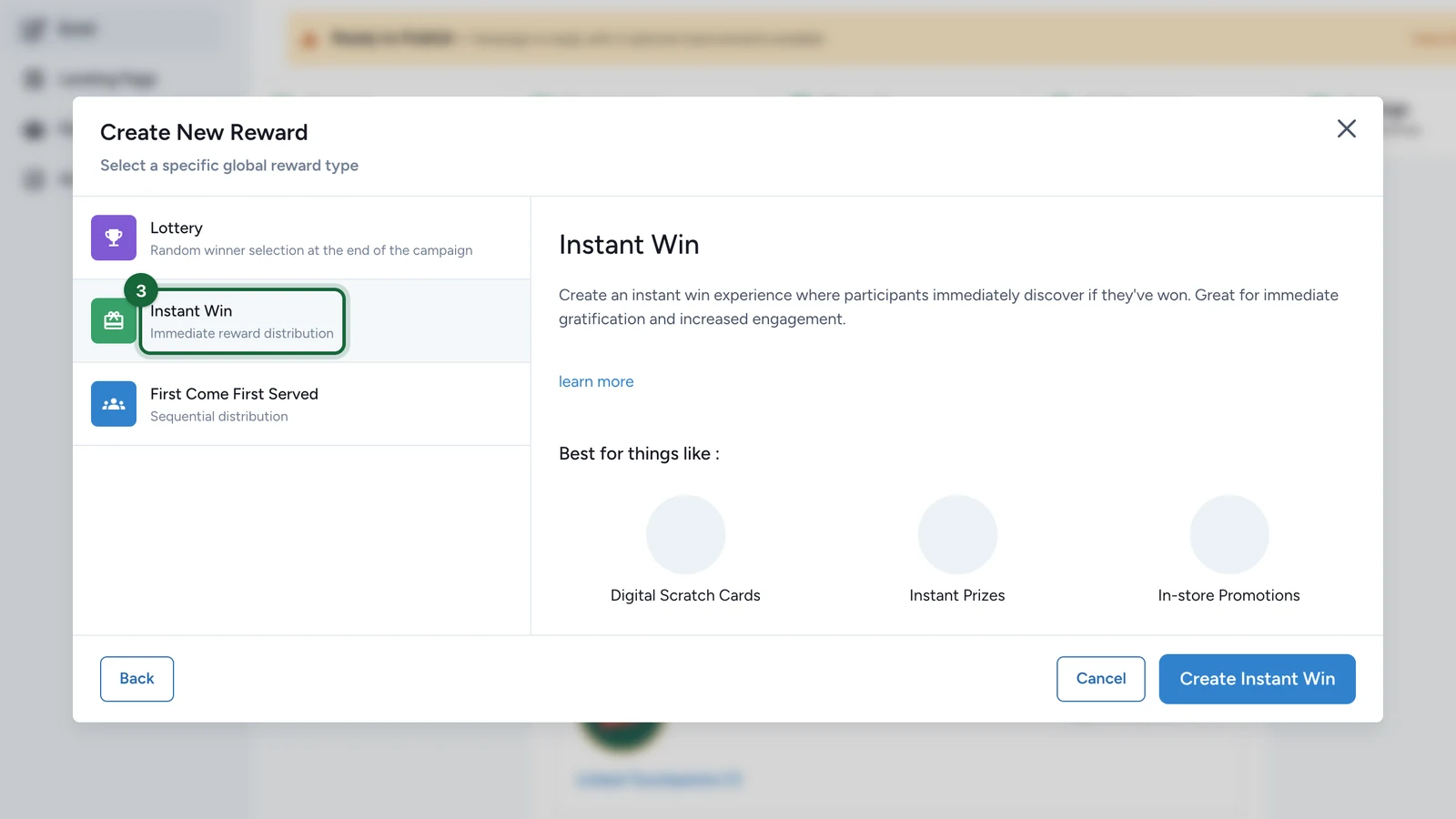Click the 'Instant Prizes' label
1456x819 pixels.
pos(957,595)
